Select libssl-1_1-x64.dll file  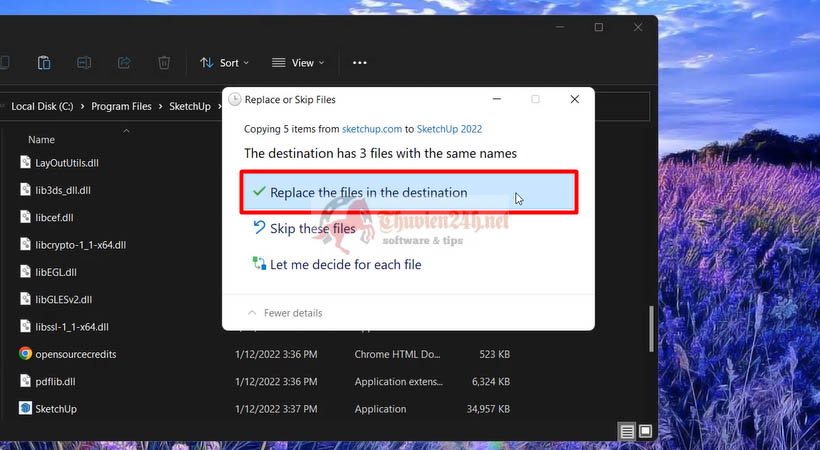(x=72, y=327)
